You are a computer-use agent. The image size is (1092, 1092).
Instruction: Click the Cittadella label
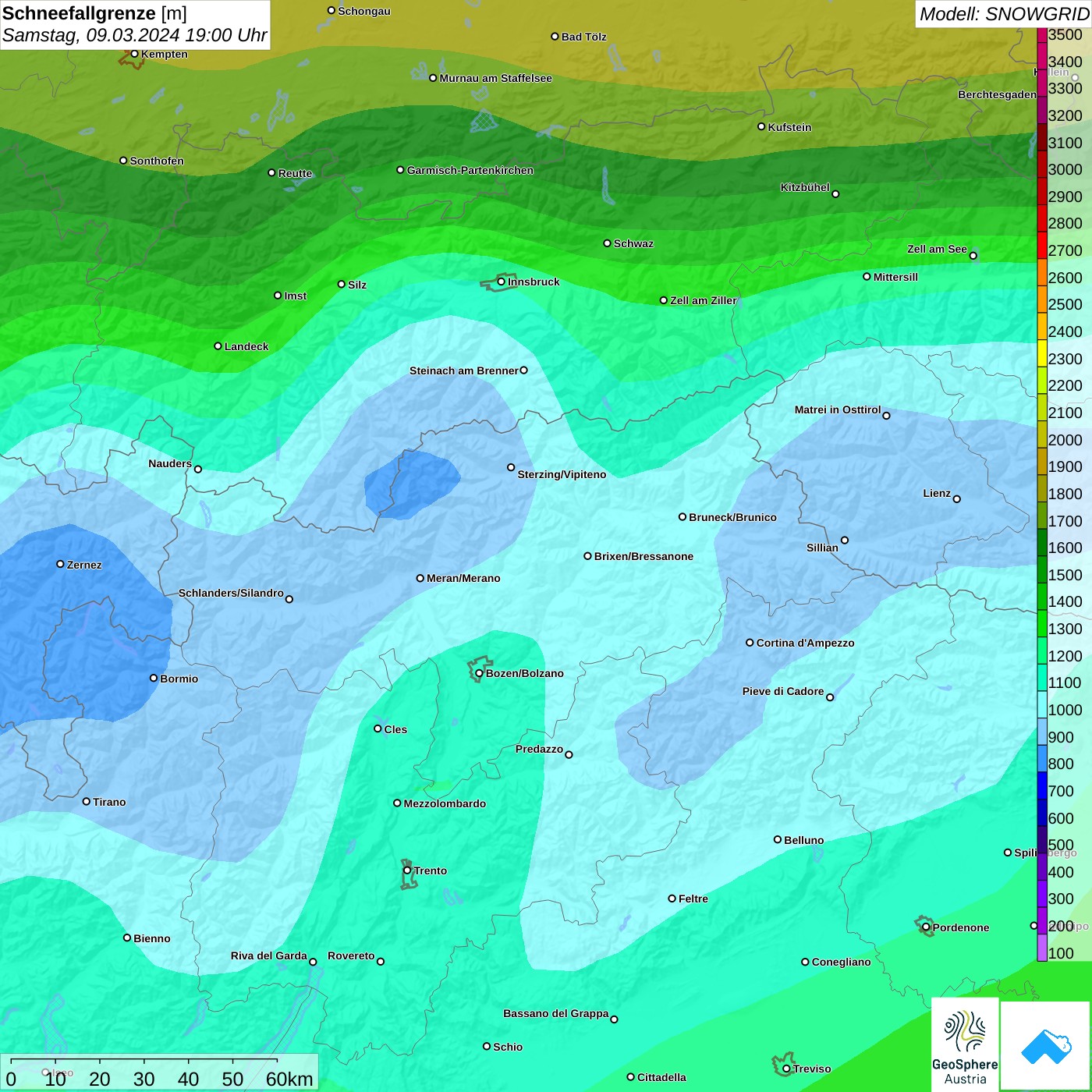tap(661, 1077)
